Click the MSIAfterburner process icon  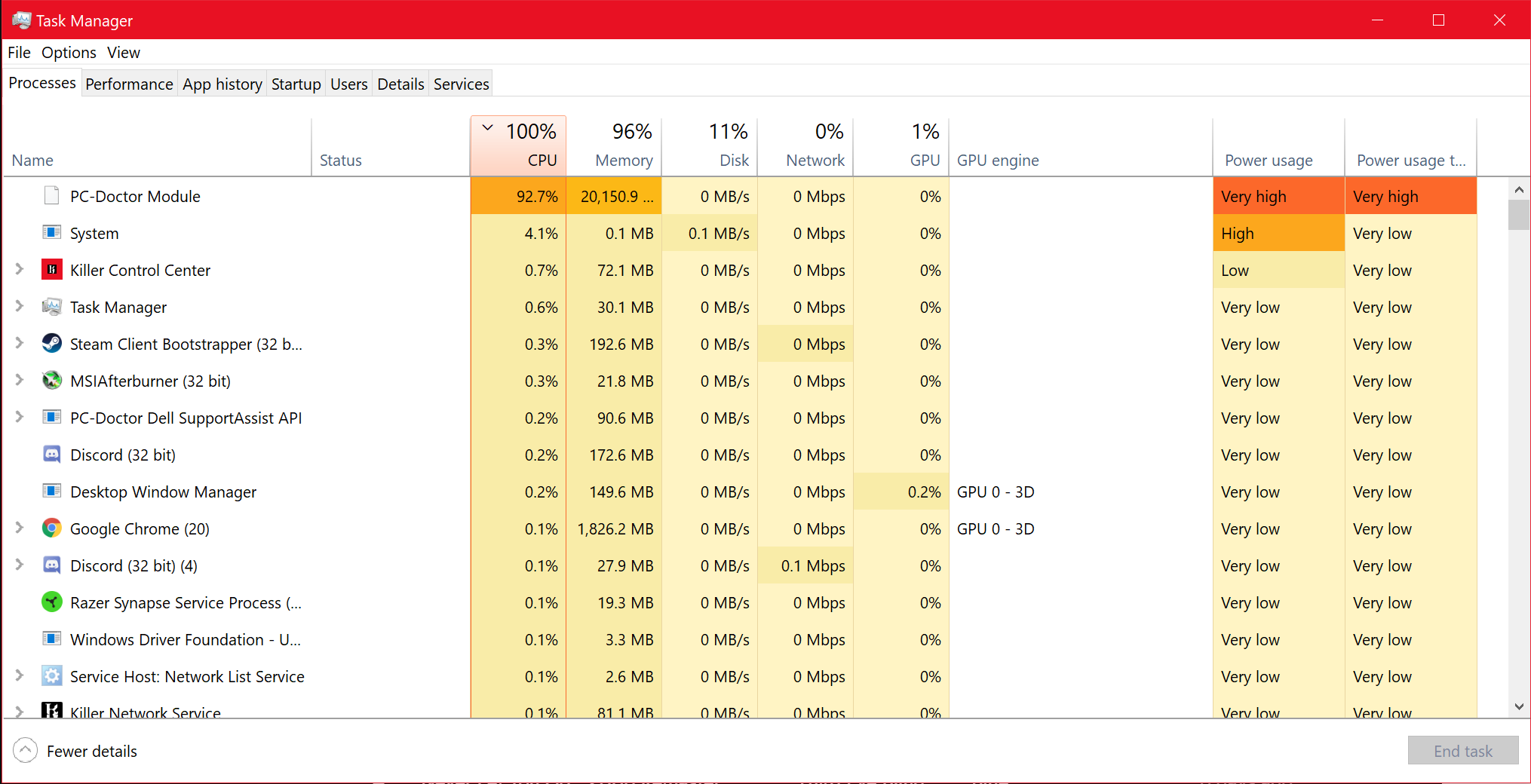click(x=51, y=381)
